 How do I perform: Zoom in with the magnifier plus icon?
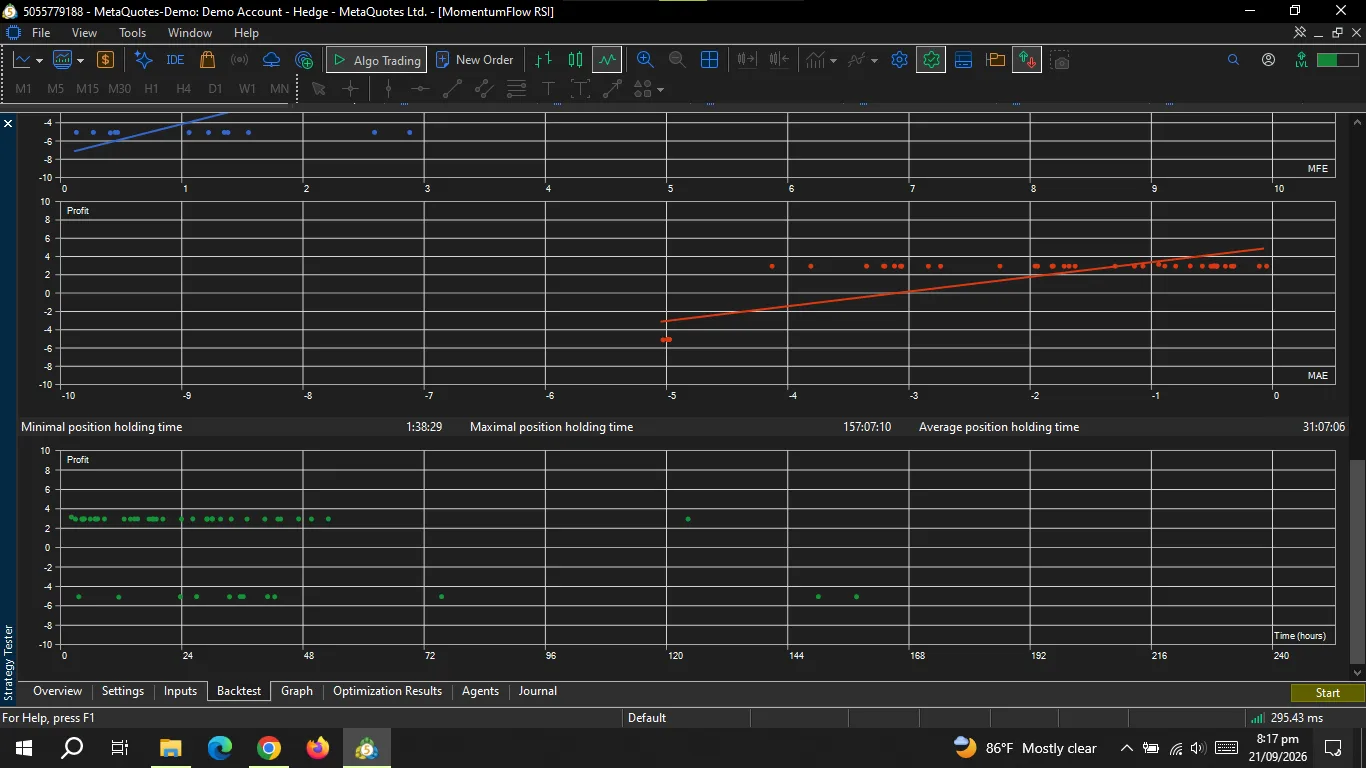pos(645,60)
